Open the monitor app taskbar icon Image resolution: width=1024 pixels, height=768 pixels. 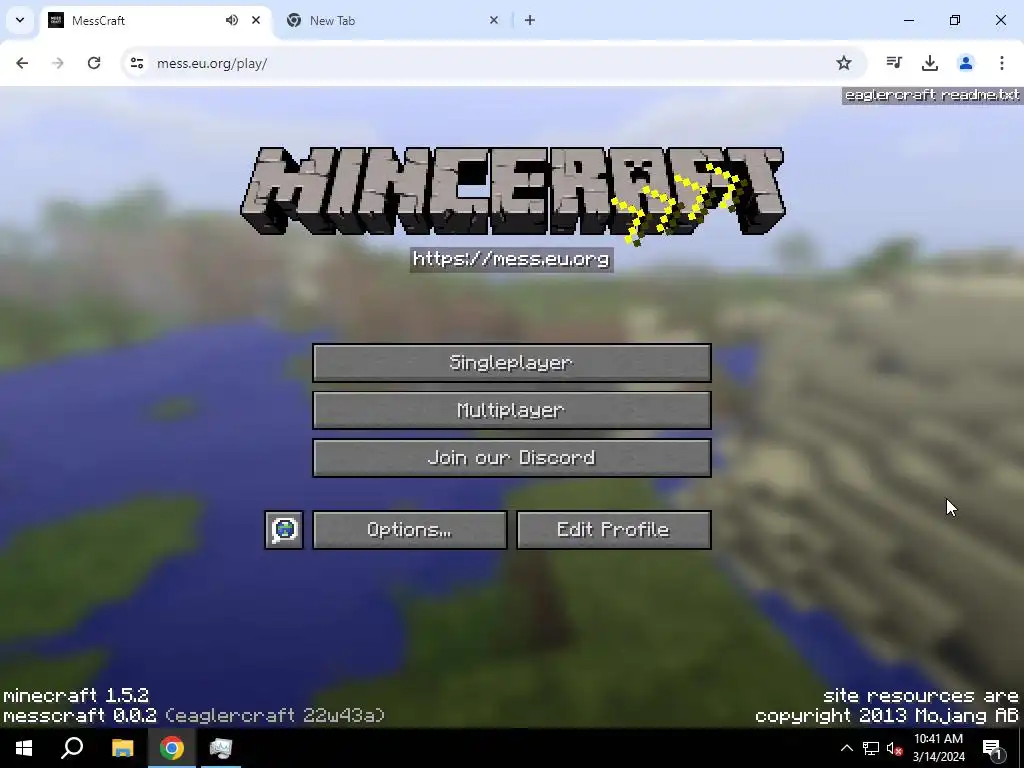point(221,748)
